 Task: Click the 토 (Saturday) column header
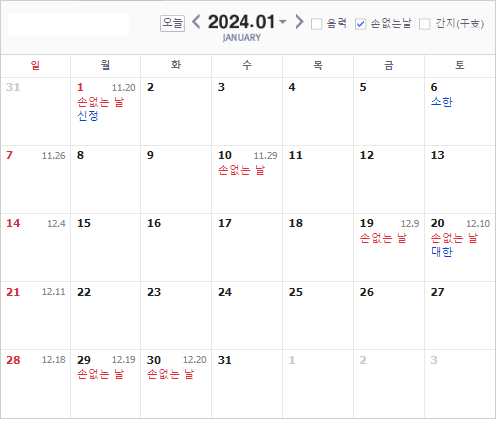tap(460, 65)
